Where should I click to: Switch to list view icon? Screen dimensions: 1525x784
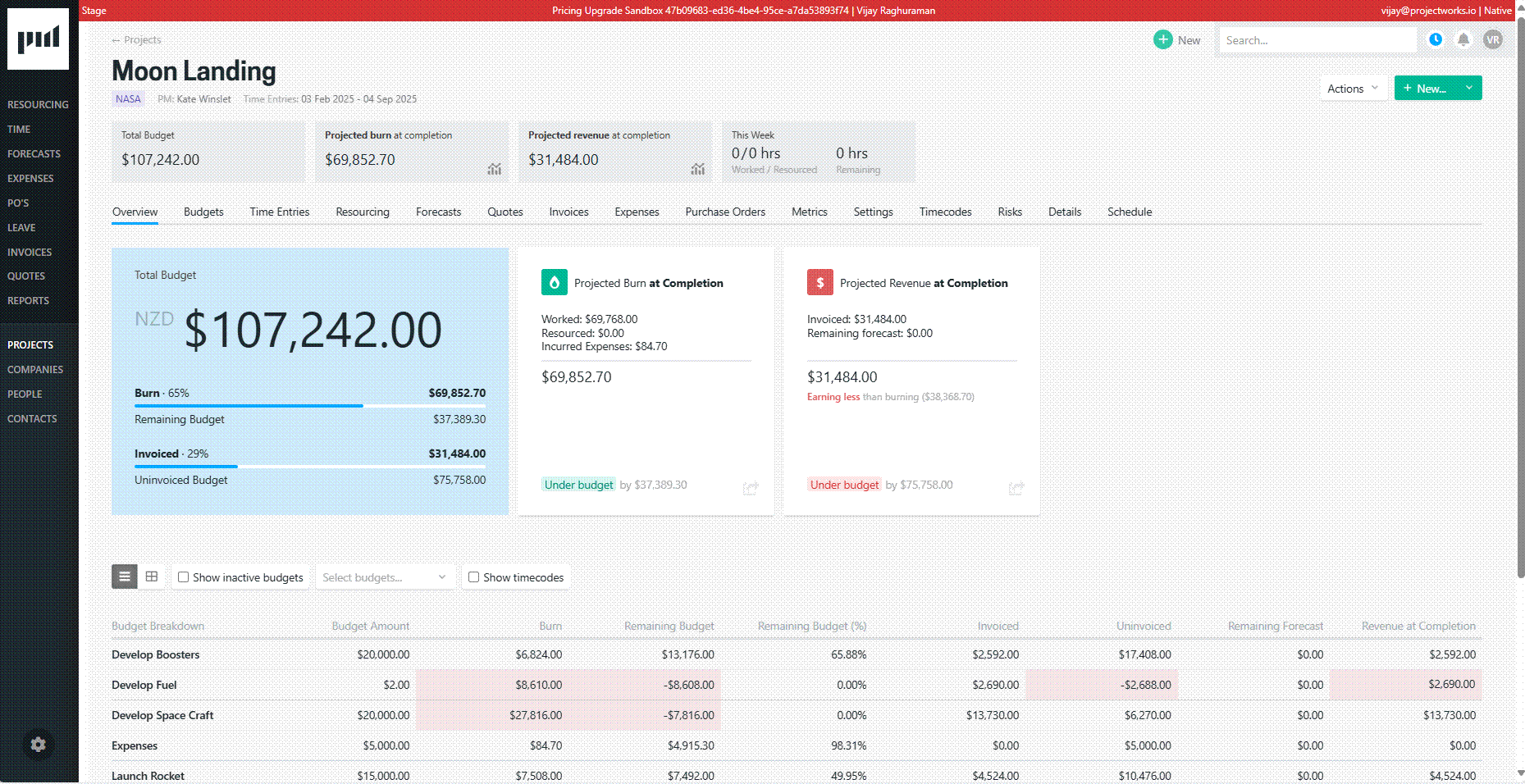coord(125,577)
